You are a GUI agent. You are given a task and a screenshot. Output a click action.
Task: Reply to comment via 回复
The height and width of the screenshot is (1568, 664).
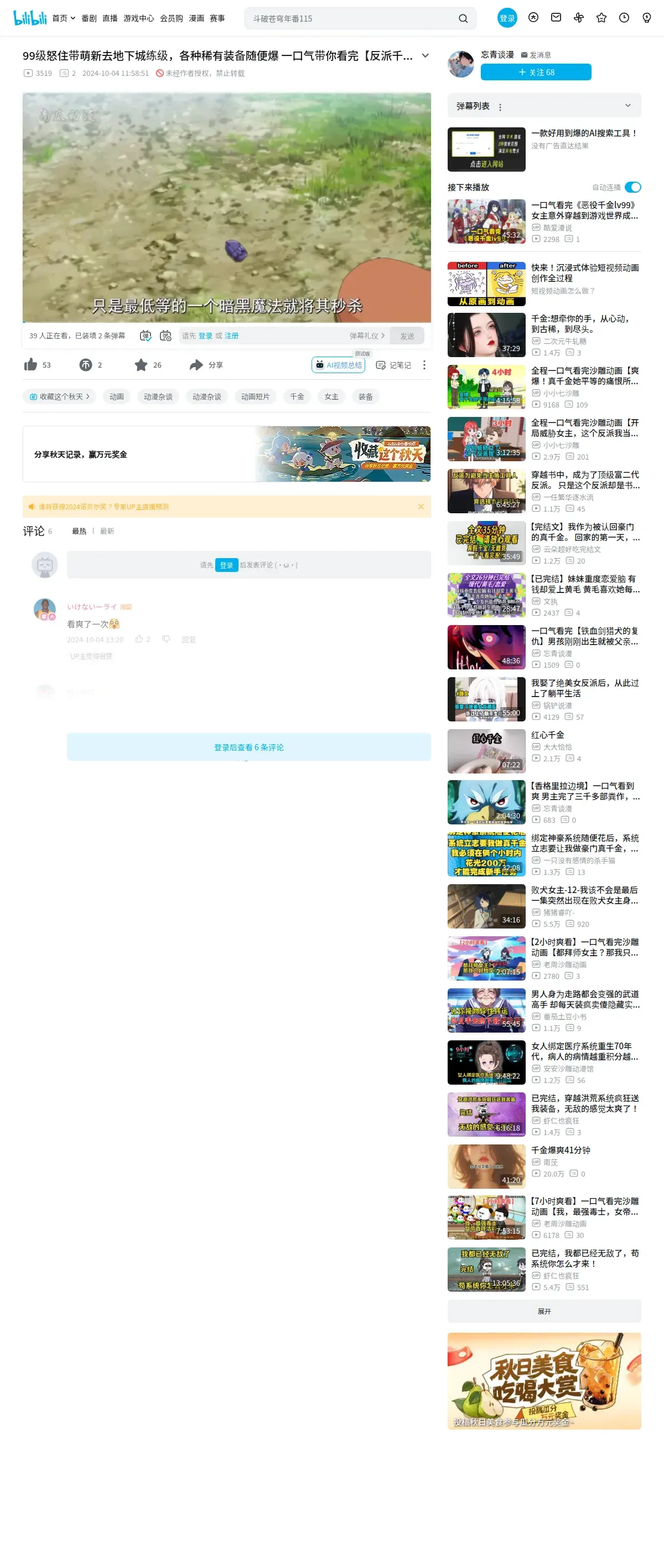[x=189, y=639]
